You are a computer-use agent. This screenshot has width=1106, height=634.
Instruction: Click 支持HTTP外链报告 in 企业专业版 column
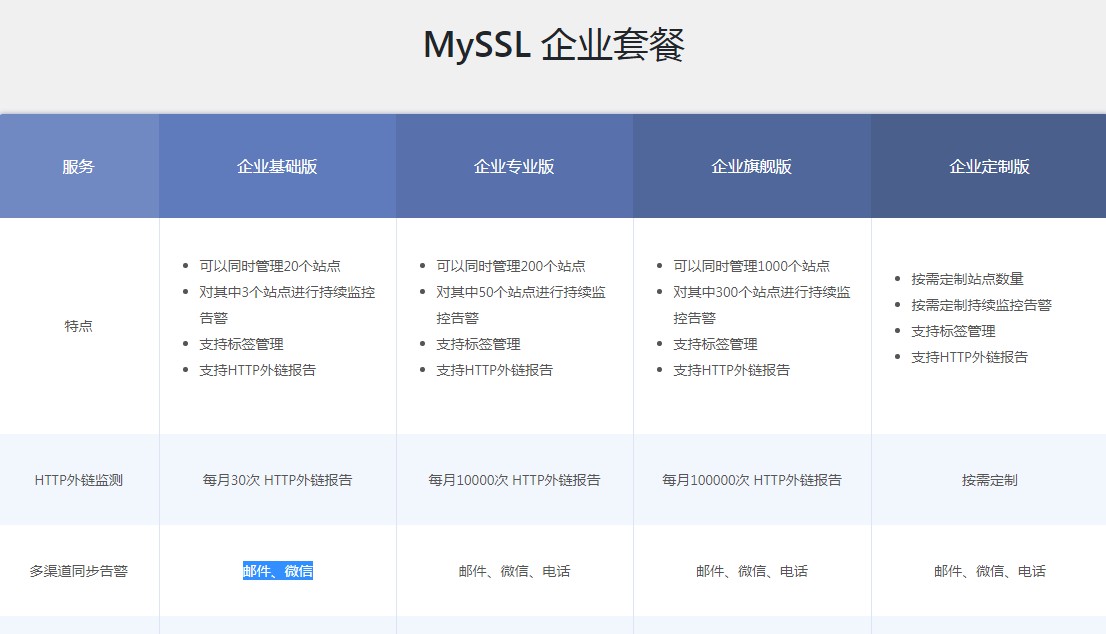click(x=494, y=370)
